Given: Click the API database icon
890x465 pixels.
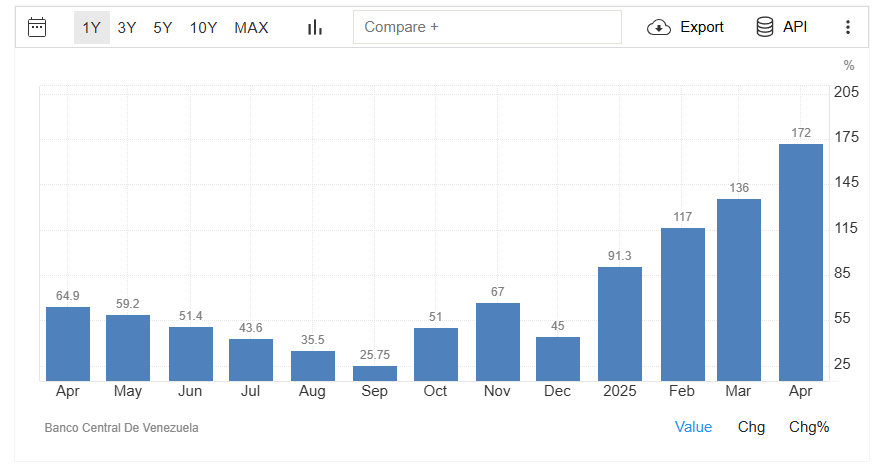Looking at the screenshot, I should (765, 27).
